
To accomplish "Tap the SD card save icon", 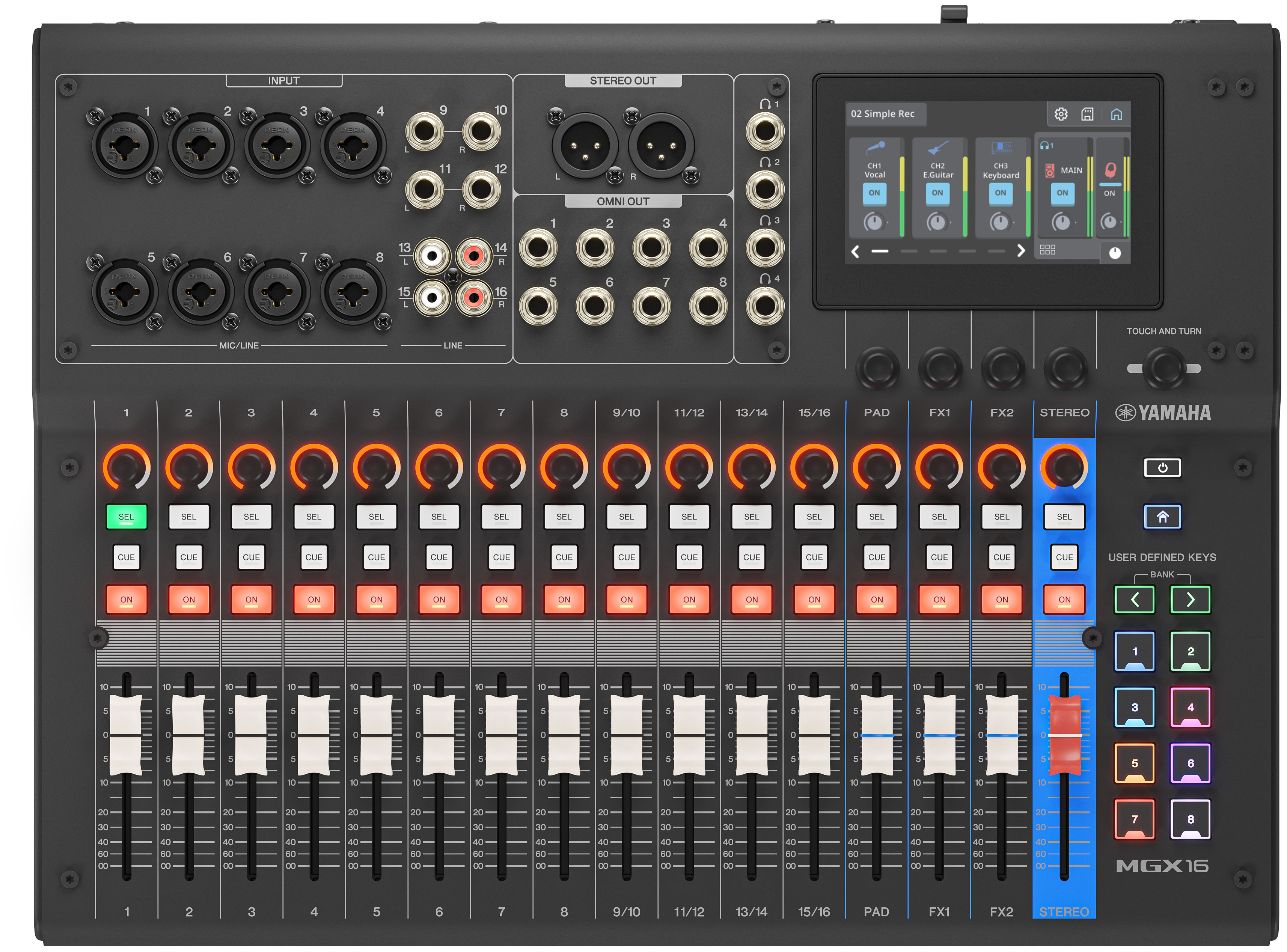I will 1087,114.
